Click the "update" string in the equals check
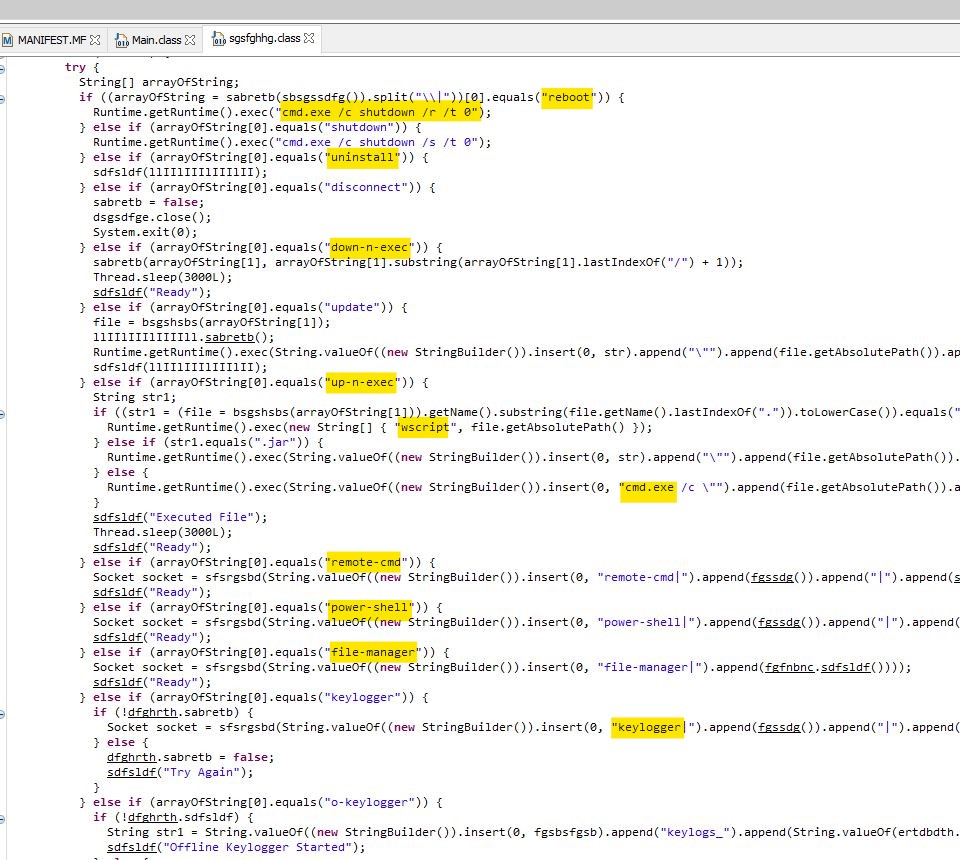The height and width of the screenshot is (860, 960). tap(351, 307)
